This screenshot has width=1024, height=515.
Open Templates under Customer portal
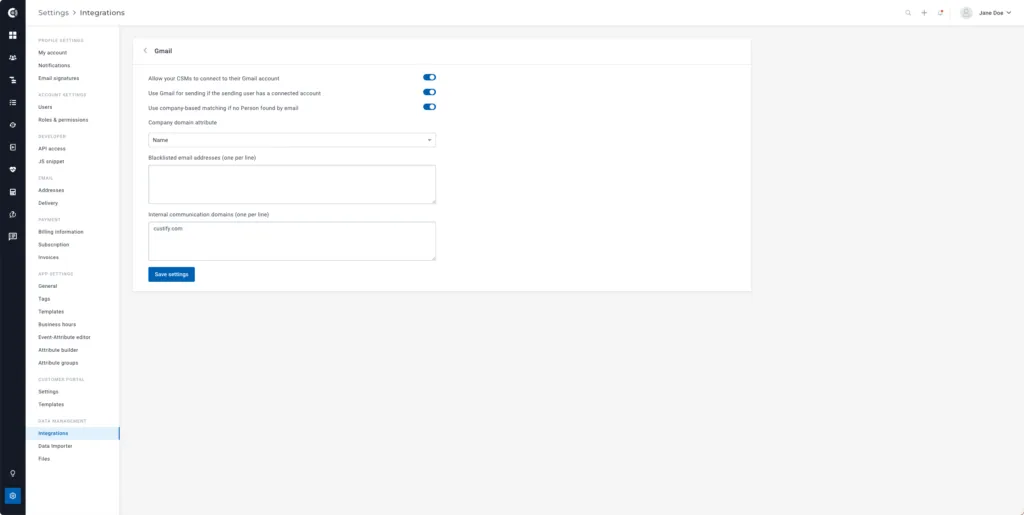pyautogui.click(x=51, y=404)
